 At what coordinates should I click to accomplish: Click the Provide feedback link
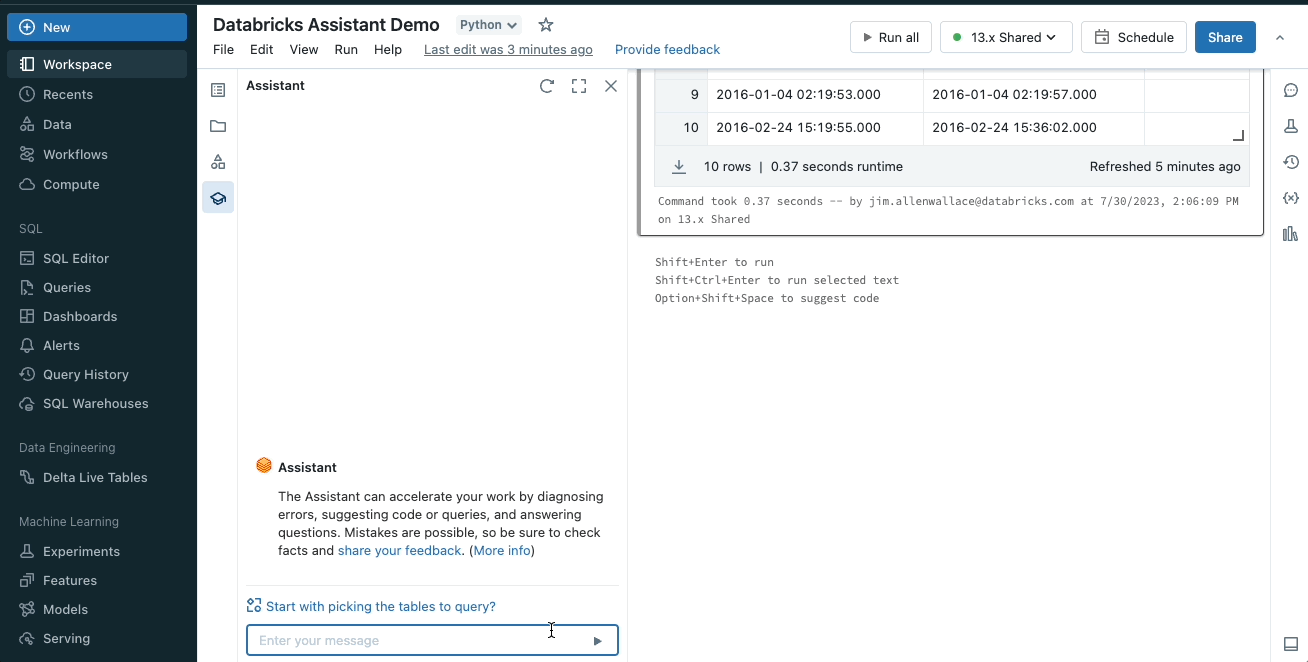click(667, 49)
